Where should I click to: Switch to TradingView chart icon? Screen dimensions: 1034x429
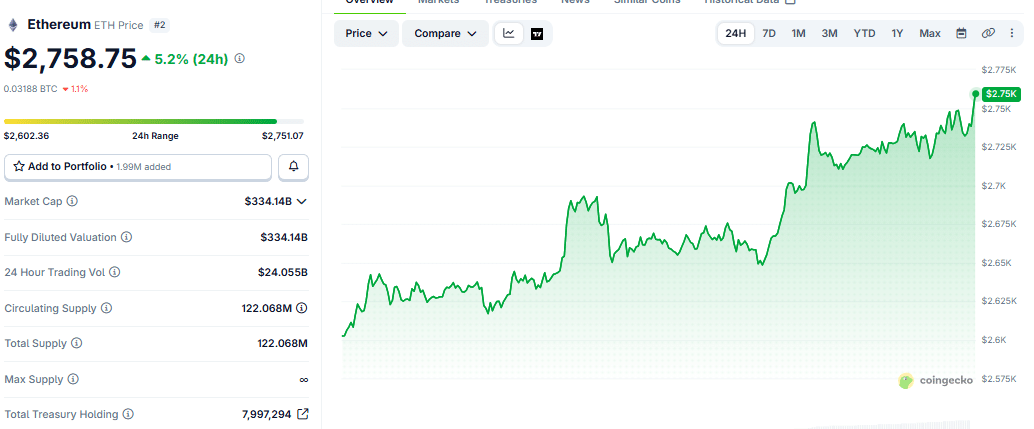(537, 34)
